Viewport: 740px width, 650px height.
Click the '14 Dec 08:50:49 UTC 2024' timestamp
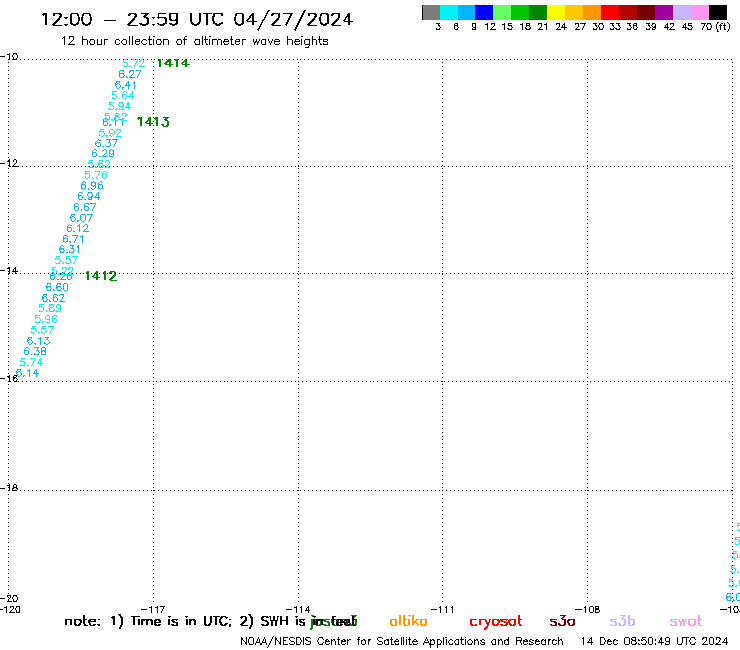pyautogui.click(x=655, y=642)
